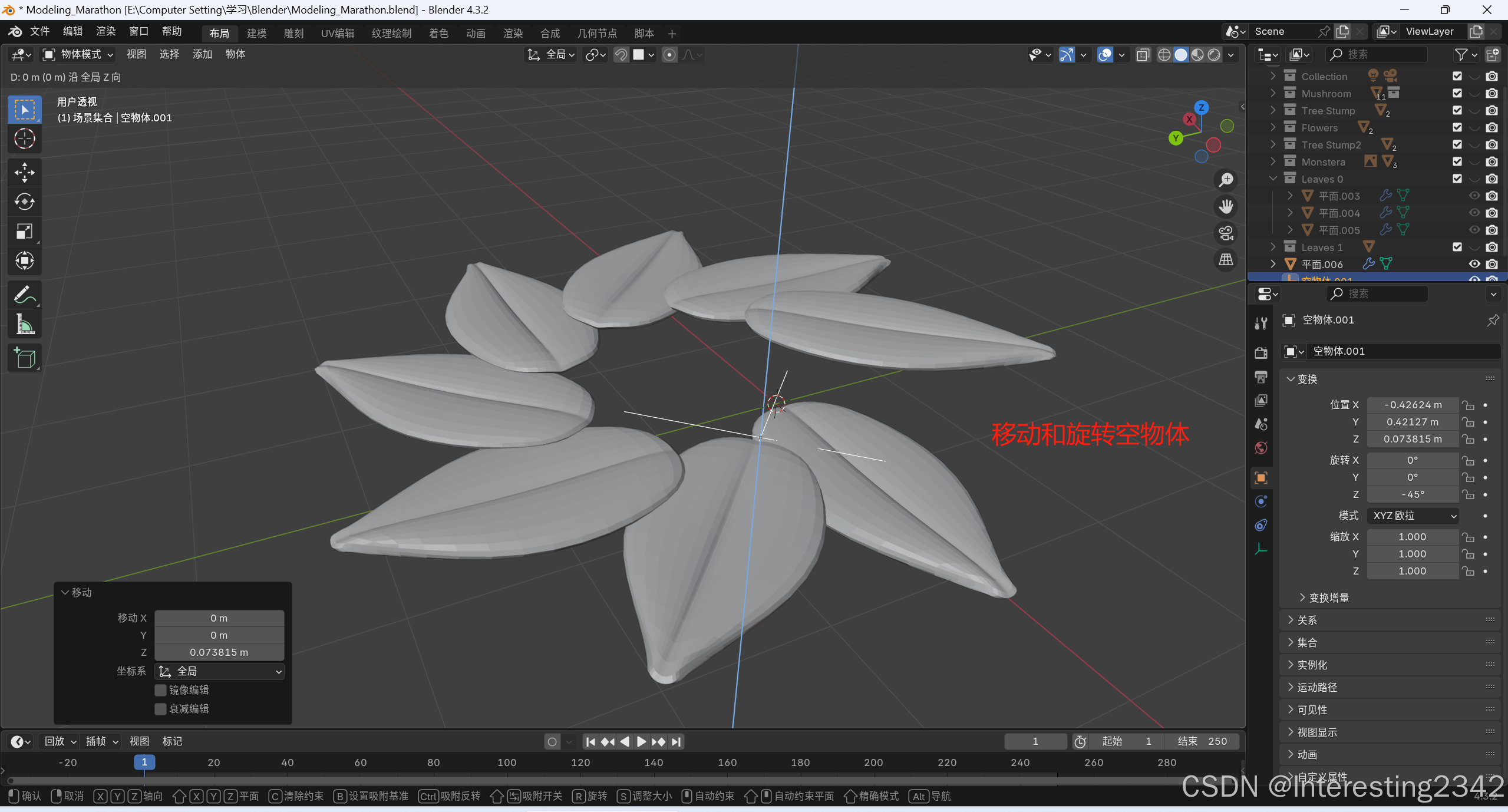Toggle camera view button in viewport
This screenshot has width=1508, height=812.
point(1226,233)
